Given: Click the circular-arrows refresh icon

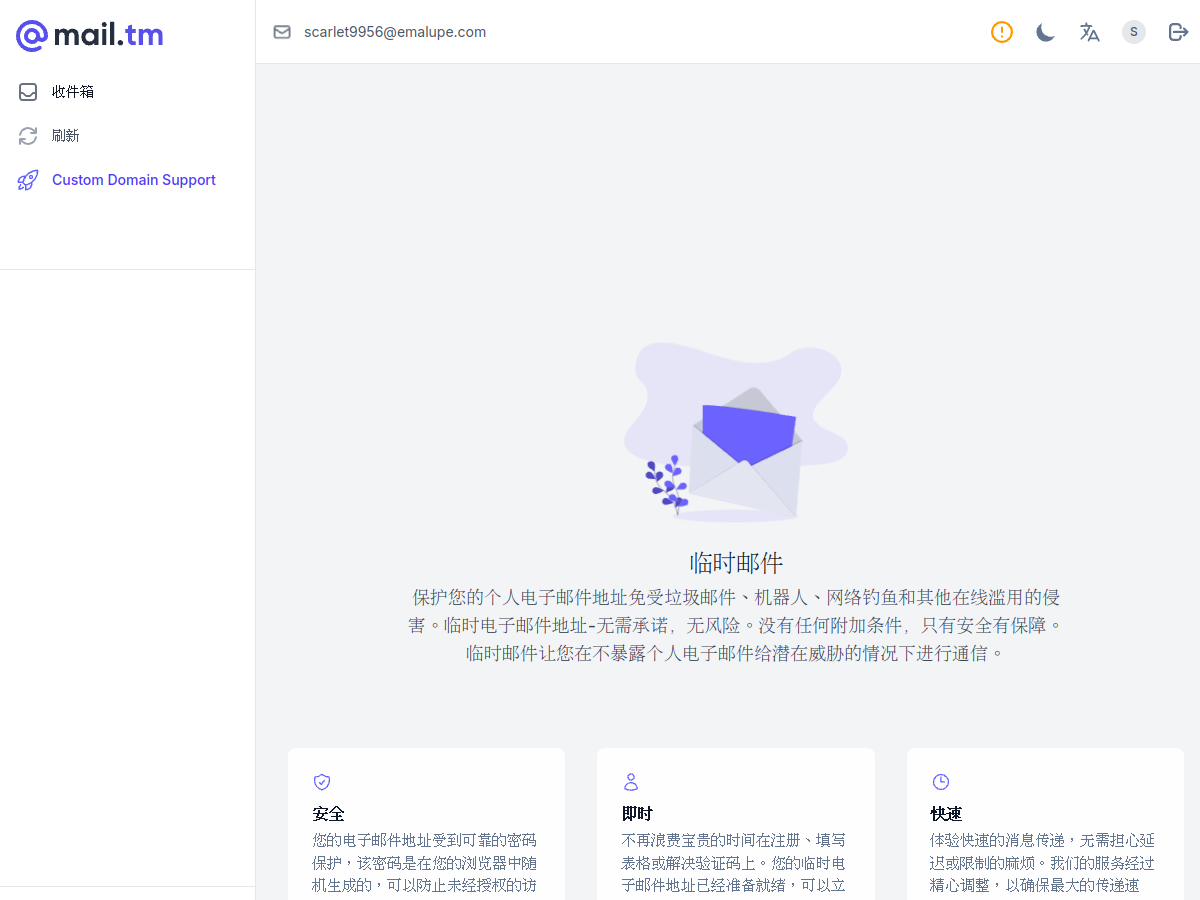Looking at the screenshot, I should (x=28, y=136).
